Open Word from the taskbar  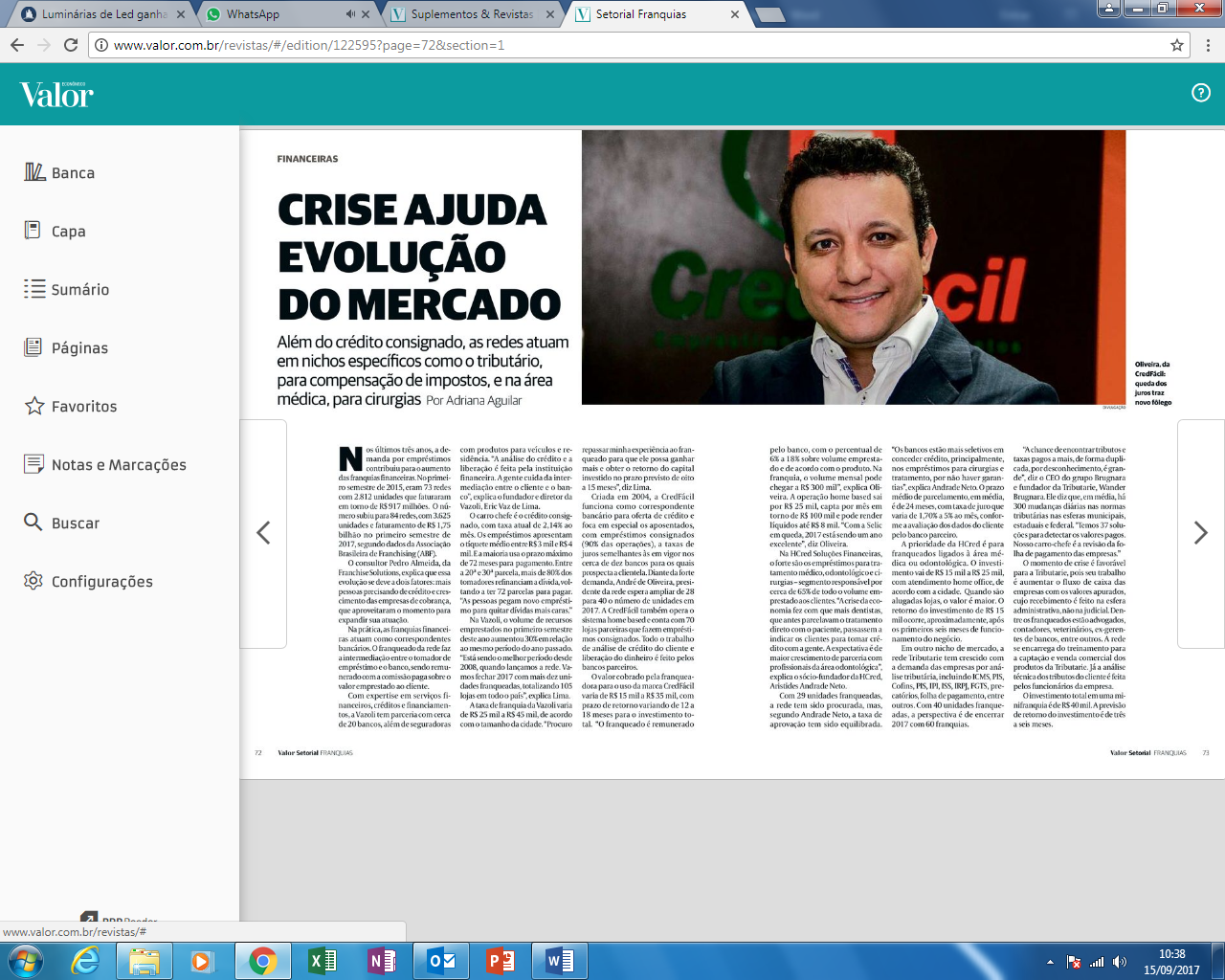click(x=560, y=961)
